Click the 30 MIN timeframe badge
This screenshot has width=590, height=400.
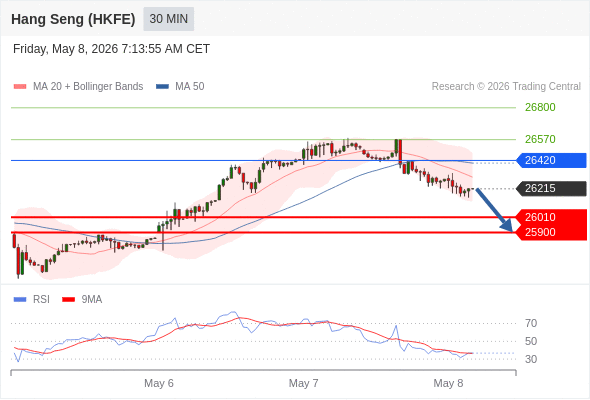(x=169, y=19)
